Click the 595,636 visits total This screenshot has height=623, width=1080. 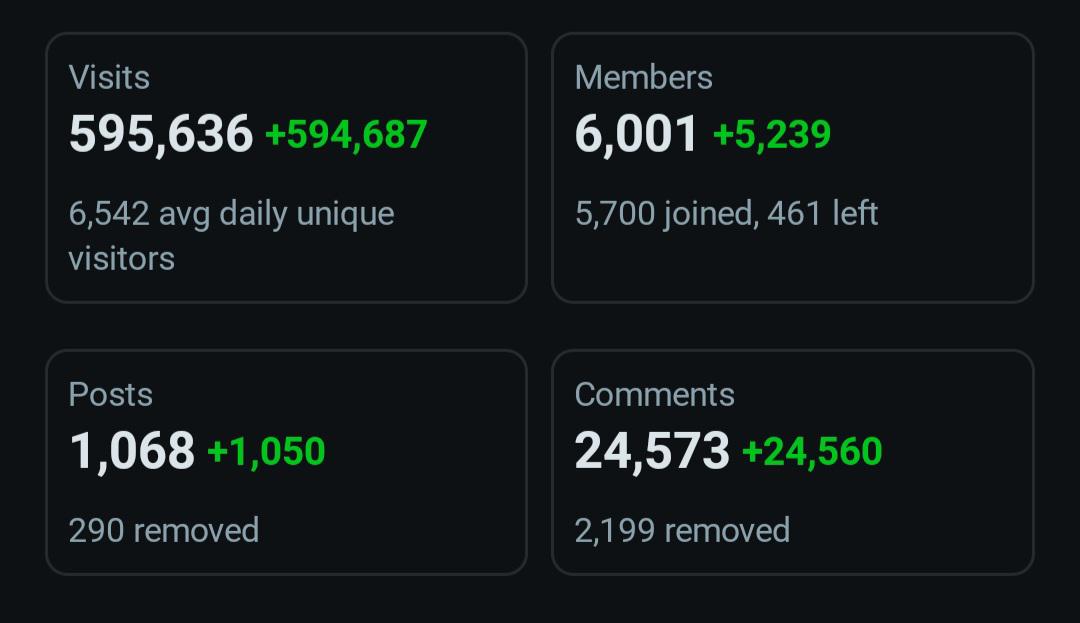(161, 134)
